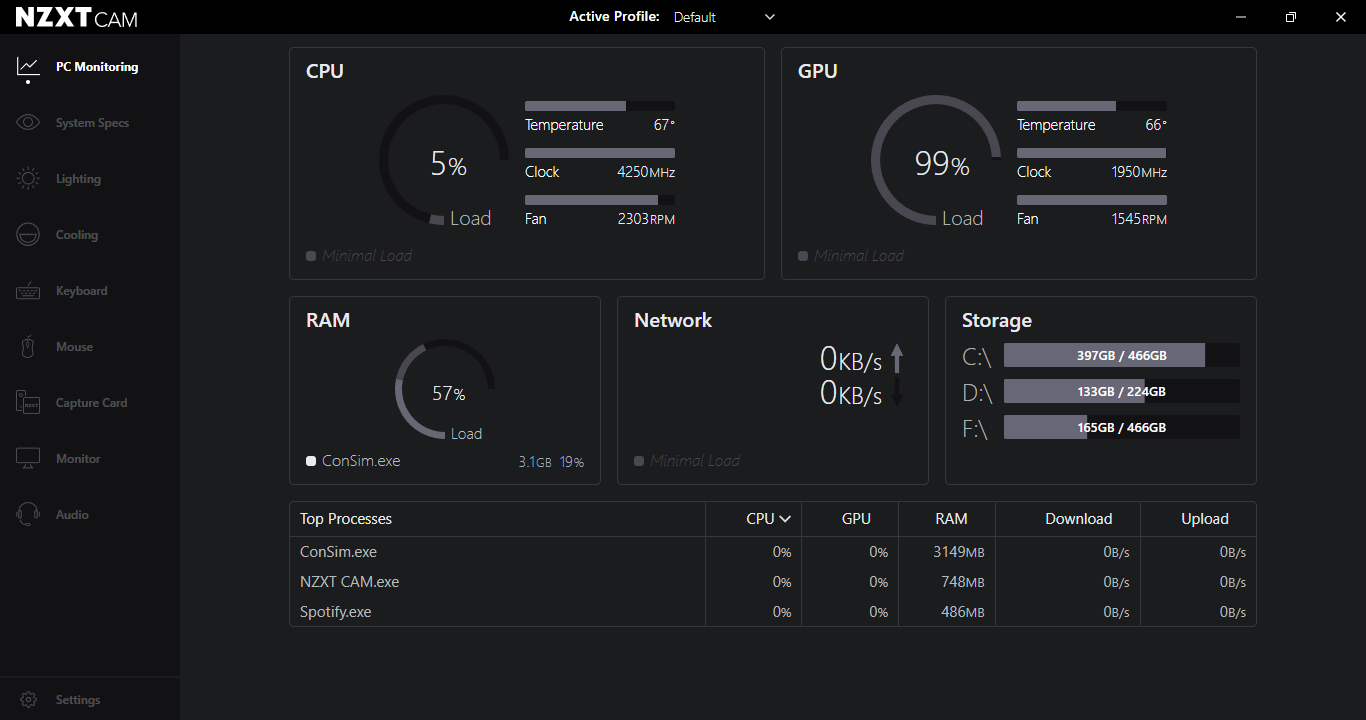This screenshot has width=1366, height=720.
Task: Click the Spotify.exe process row
Action: [772, 612]
